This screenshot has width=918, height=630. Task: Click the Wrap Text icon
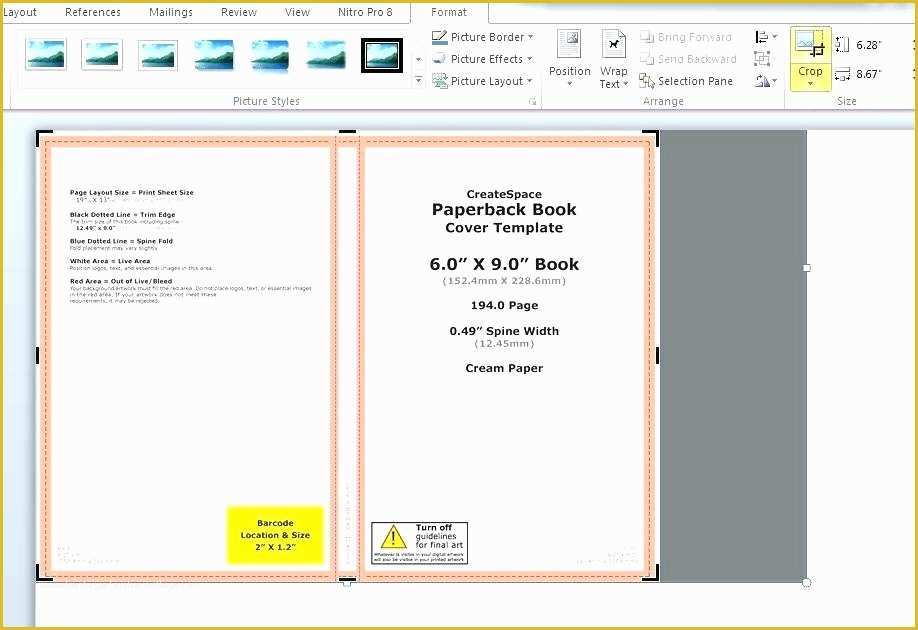[x=614, y=44]
